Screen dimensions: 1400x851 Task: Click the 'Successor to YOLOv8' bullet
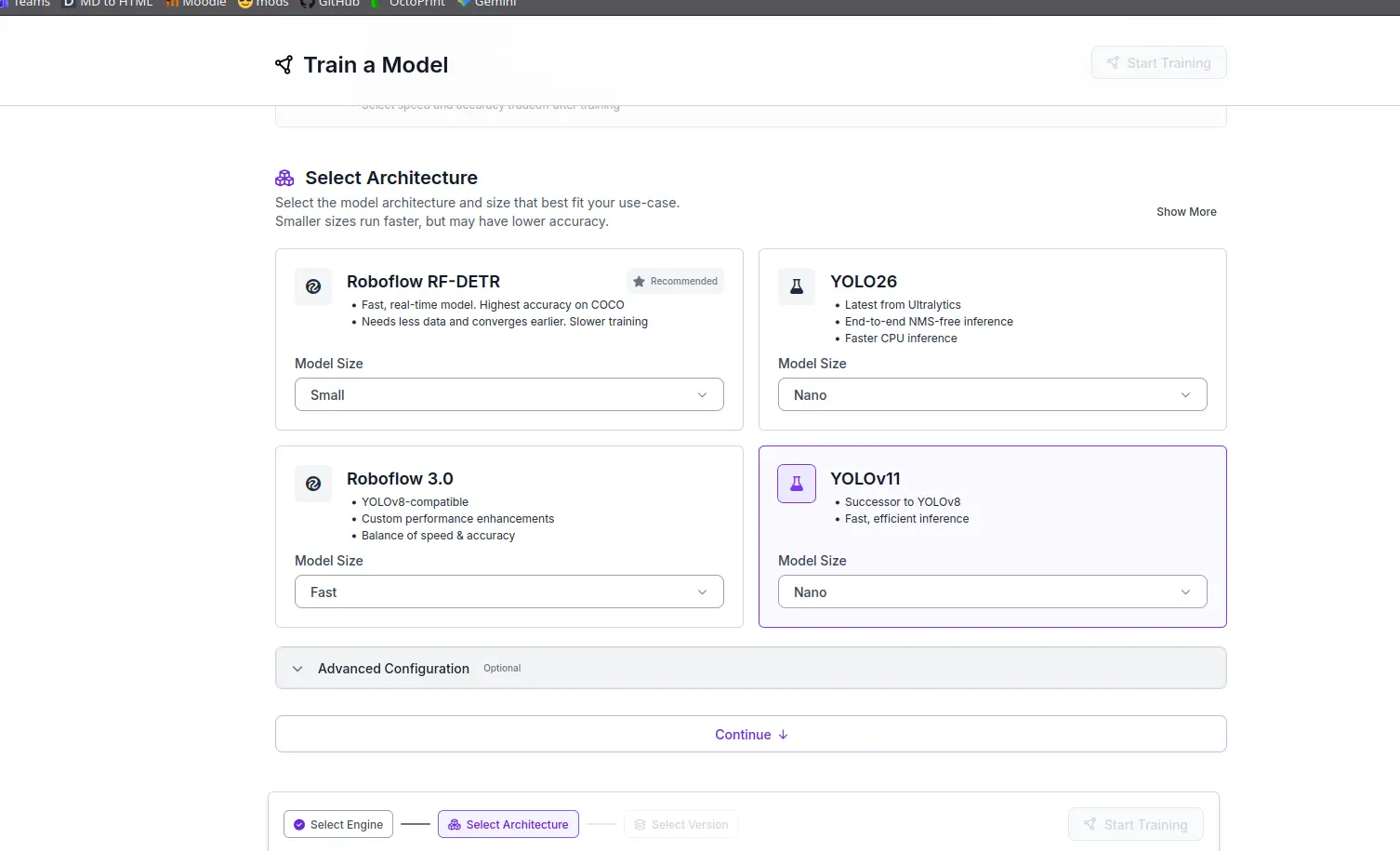pyautogui.click(x=903, y=502)
